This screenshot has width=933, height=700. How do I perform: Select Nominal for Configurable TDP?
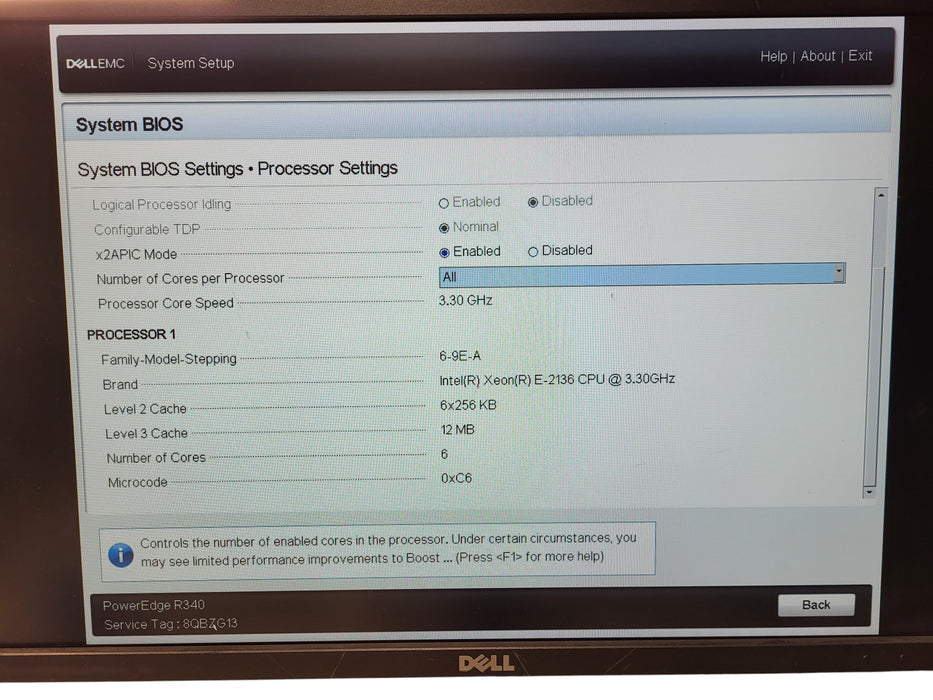[444, 228]
